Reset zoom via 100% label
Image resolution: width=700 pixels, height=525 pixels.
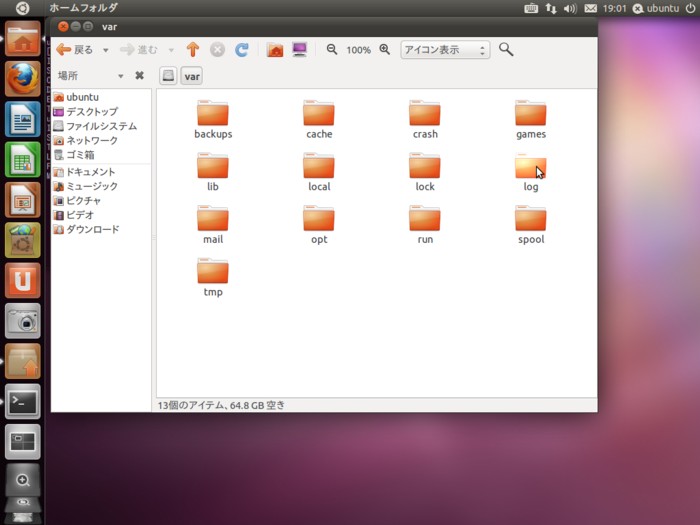(x=358, y=50)
